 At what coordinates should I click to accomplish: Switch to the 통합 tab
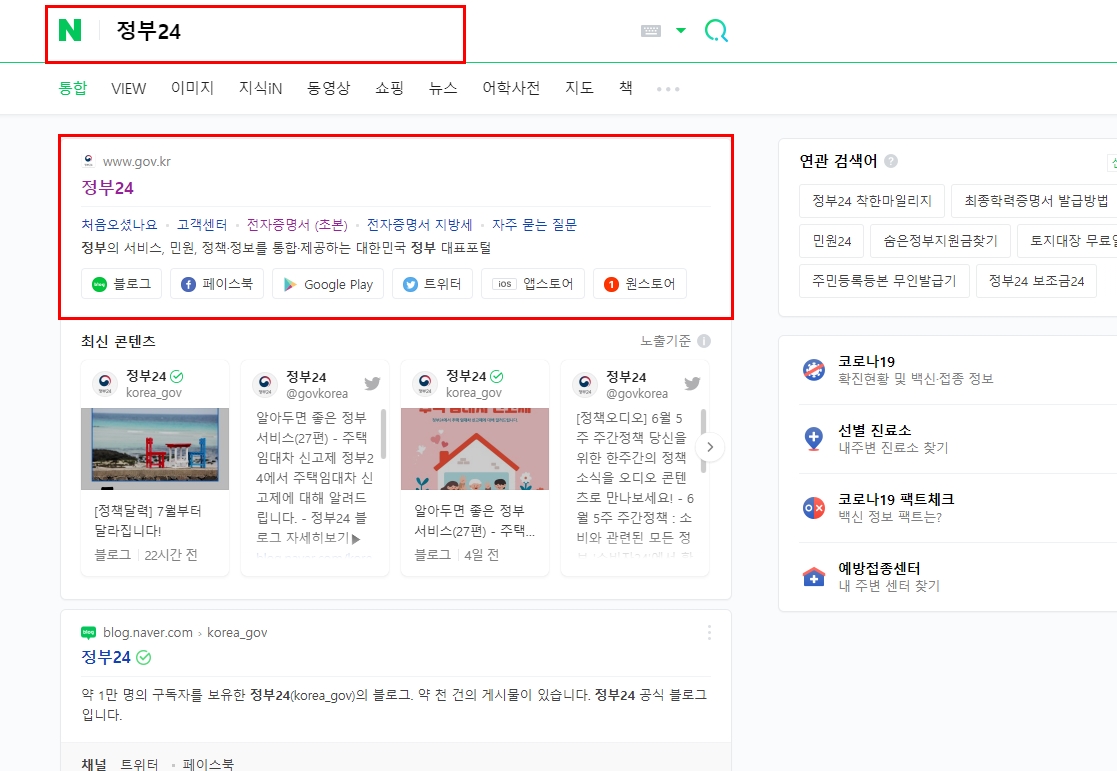72,88
